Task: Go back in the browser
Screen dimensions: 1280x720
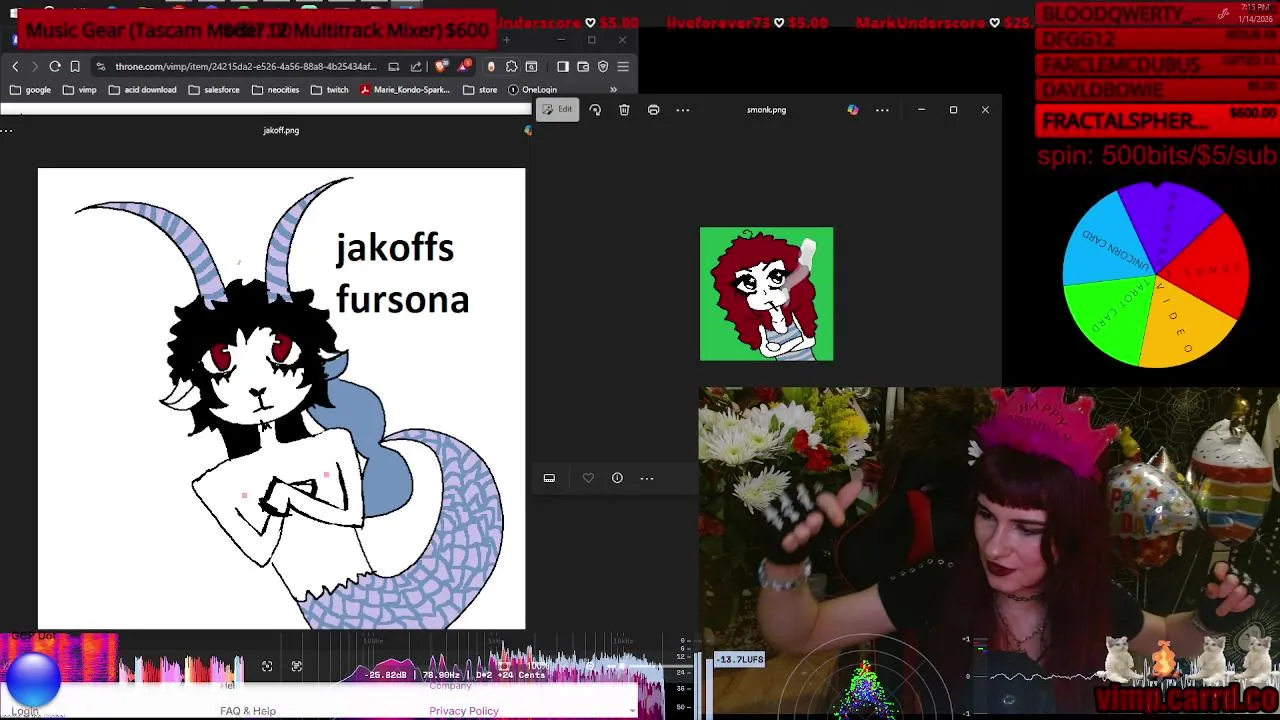Action: tap(15, 66)
